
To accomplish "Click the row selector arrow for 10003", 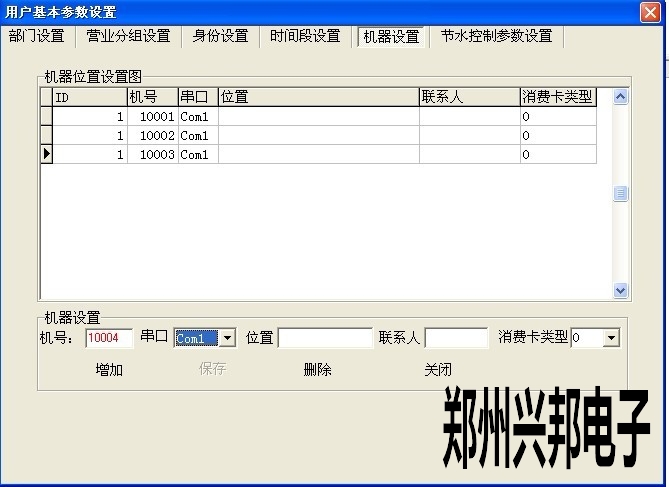I will tap(46, 155).
